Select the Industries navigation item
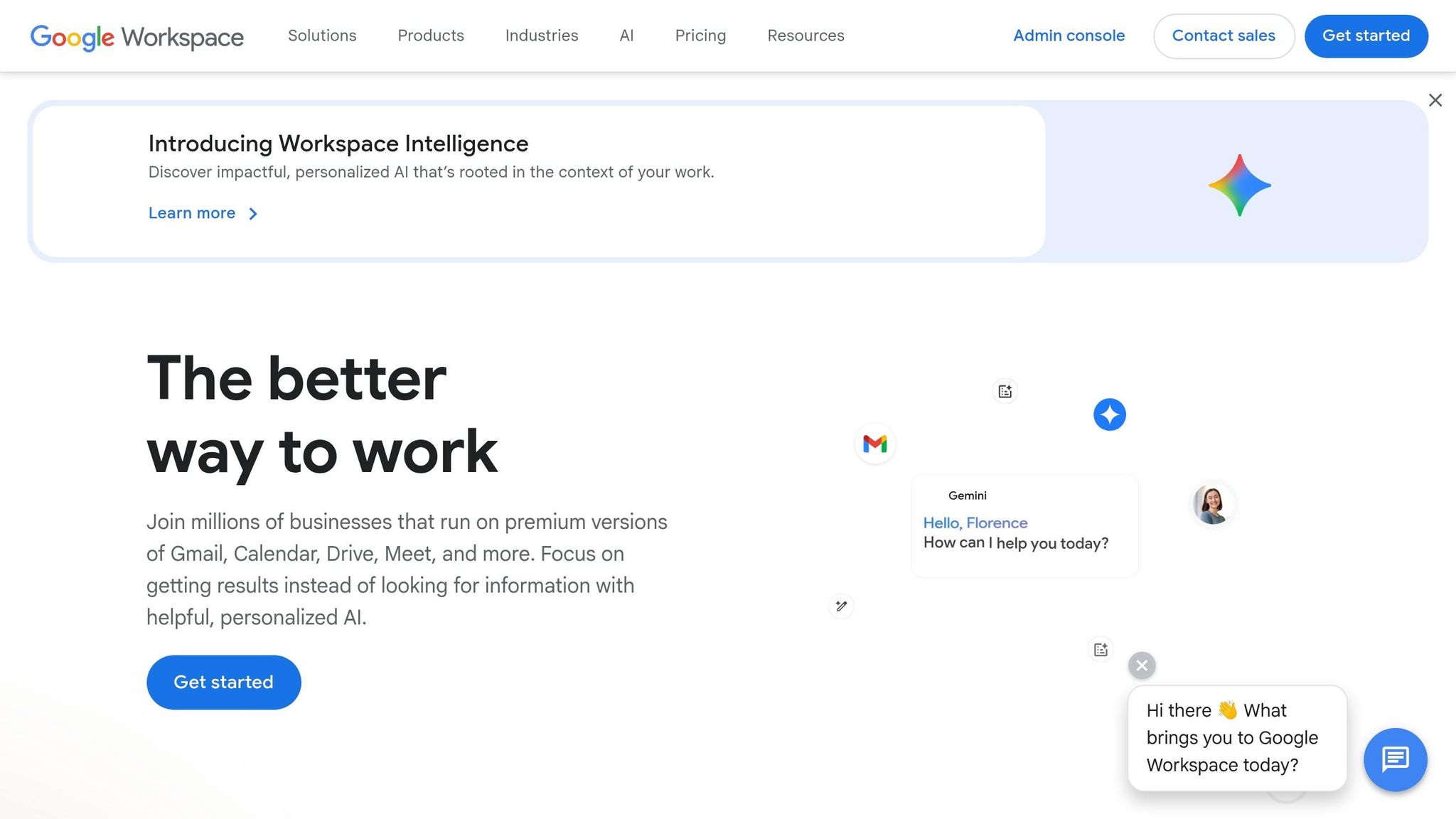The height and width of the screenshot is (819, 1456). (x=541, y=36)
